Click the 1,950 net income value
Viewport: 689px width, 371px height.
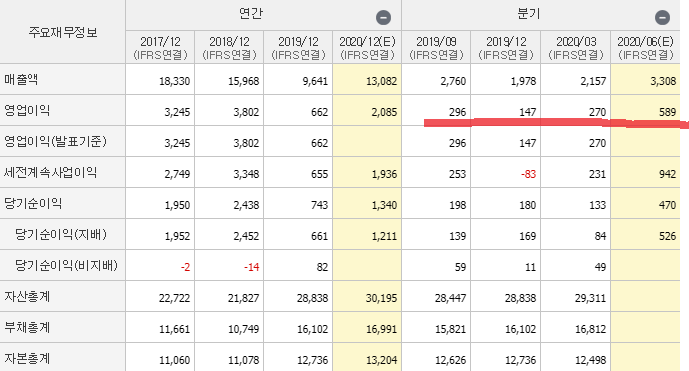[177, 205]
